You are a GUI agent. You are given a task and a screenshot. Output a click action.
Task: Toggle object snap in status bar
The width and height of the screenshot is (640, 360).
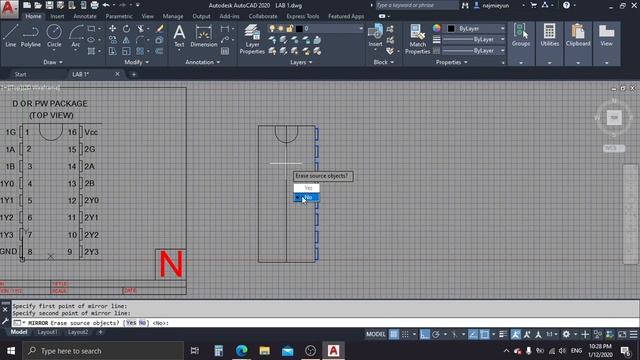tap(484, 334)
